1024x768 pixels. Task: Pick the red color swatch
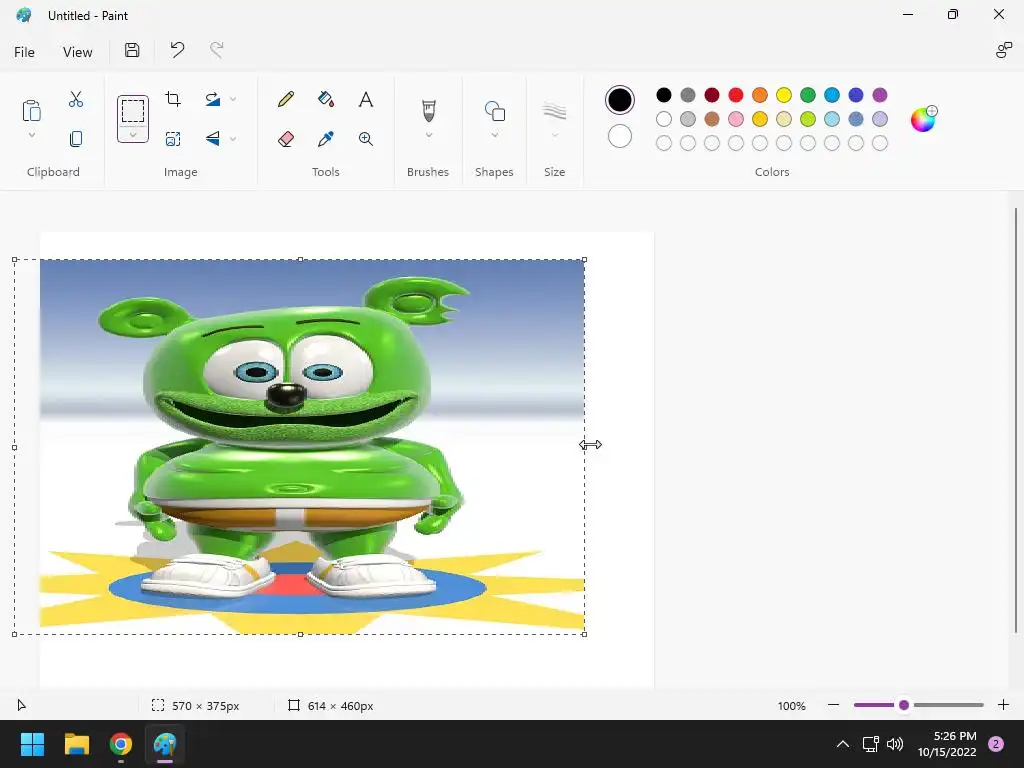coord(736,95)
